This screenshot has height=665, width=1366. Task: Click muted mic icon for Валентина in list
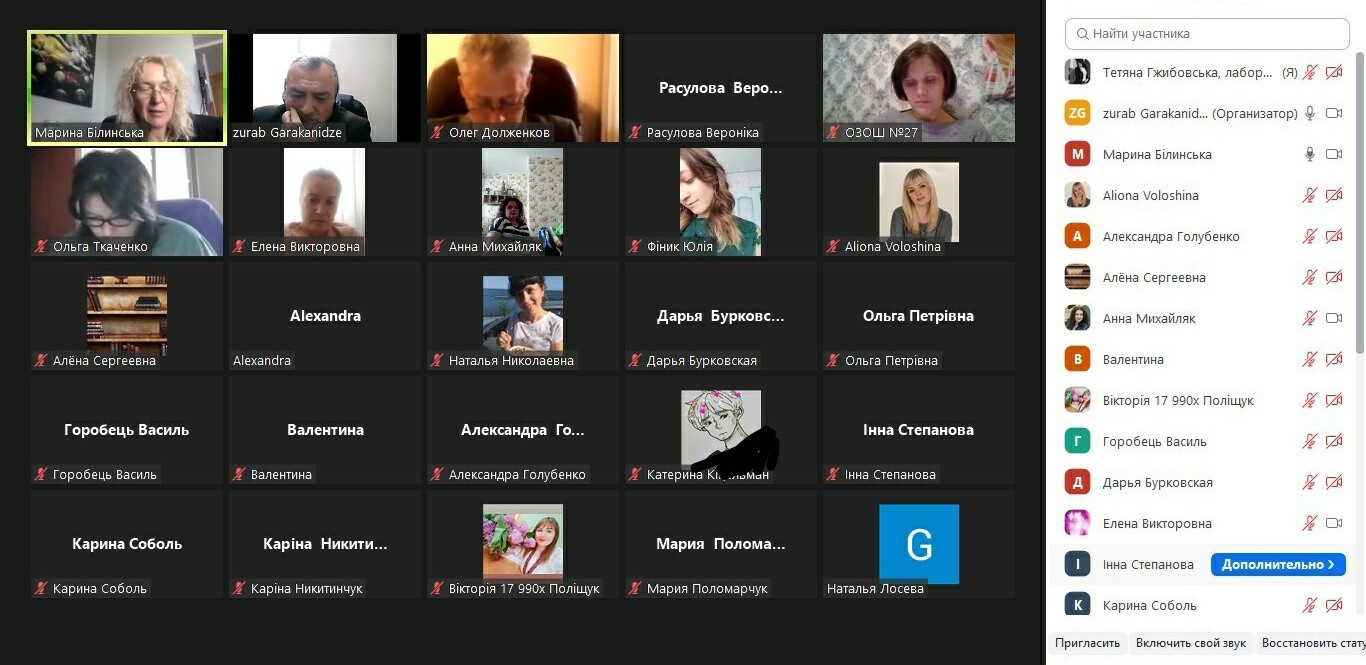point(1310,359)
